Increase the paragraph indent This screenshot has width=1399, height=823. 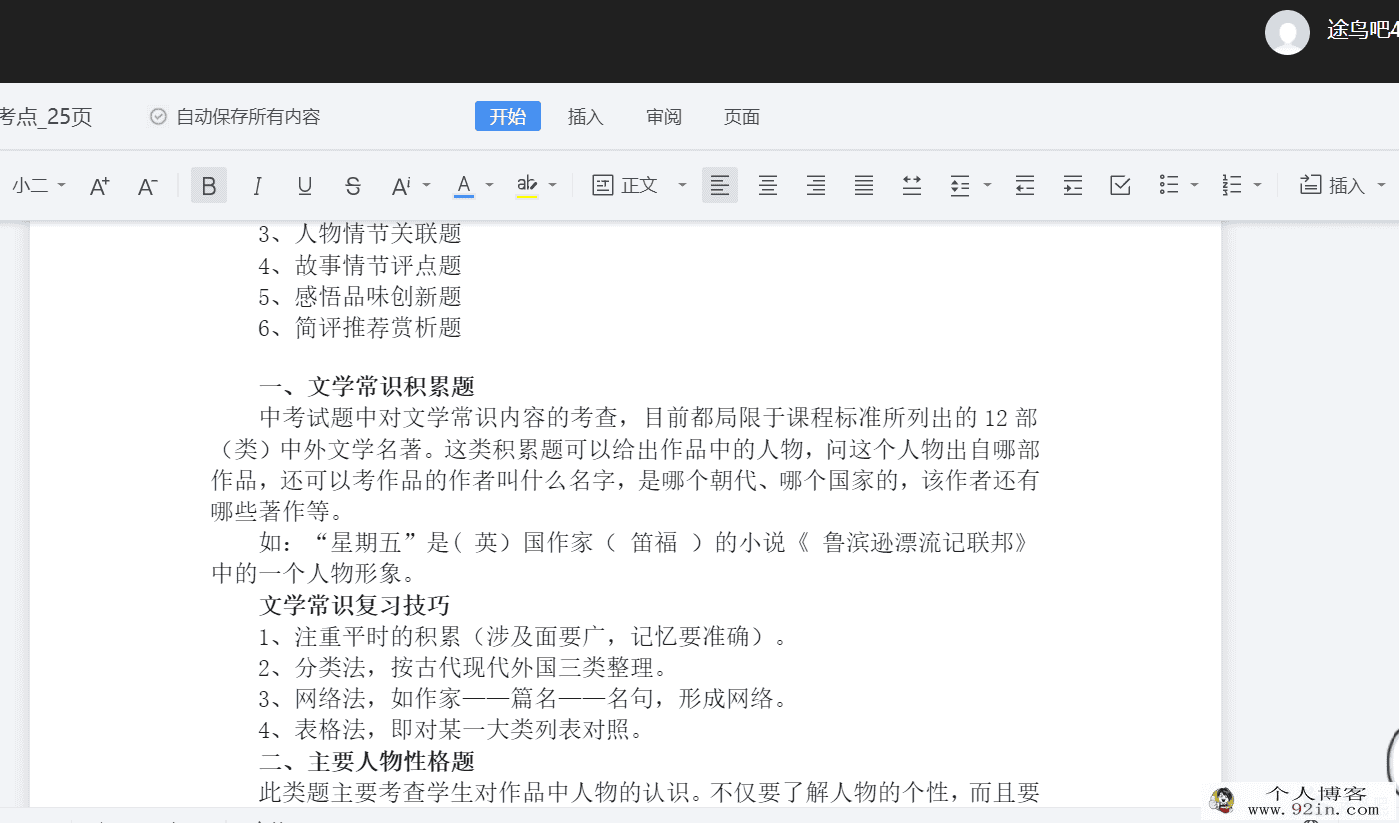pos(1073,185)
